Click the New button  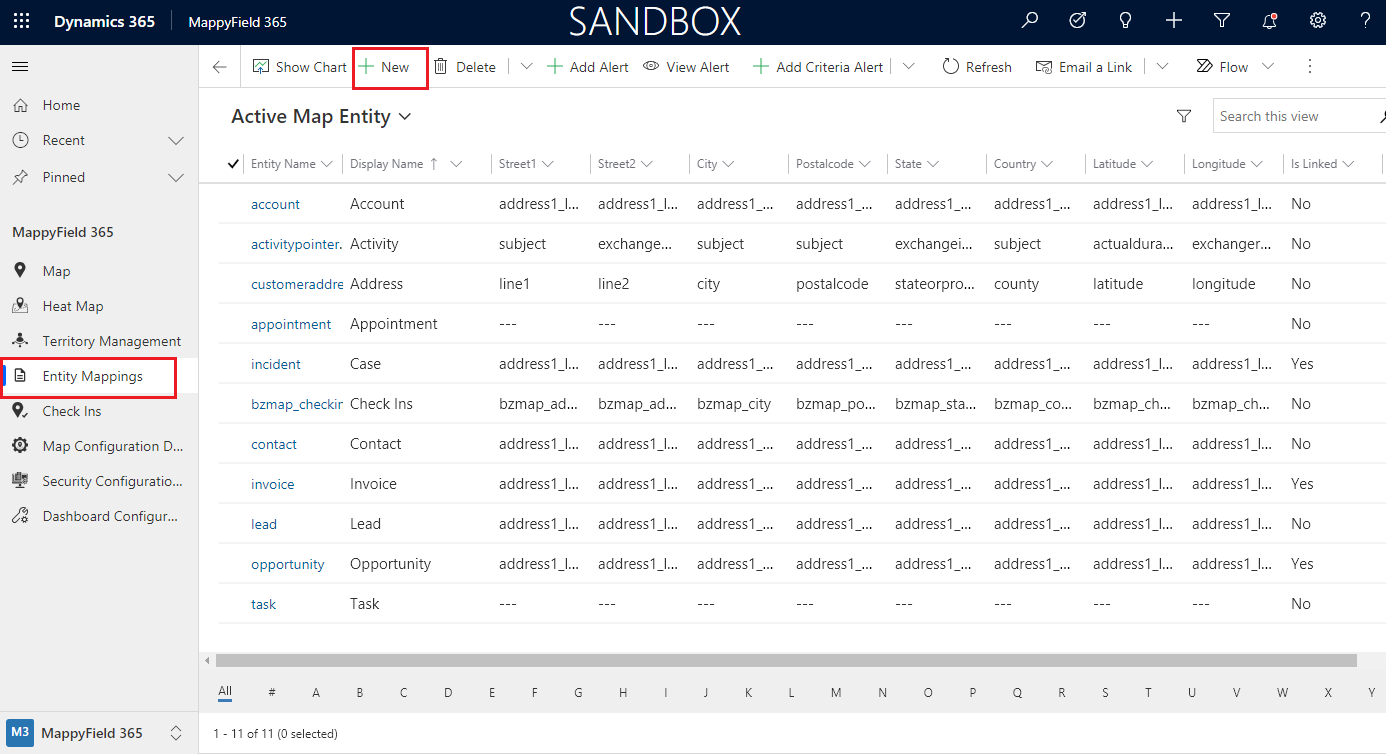click(385, 67)
